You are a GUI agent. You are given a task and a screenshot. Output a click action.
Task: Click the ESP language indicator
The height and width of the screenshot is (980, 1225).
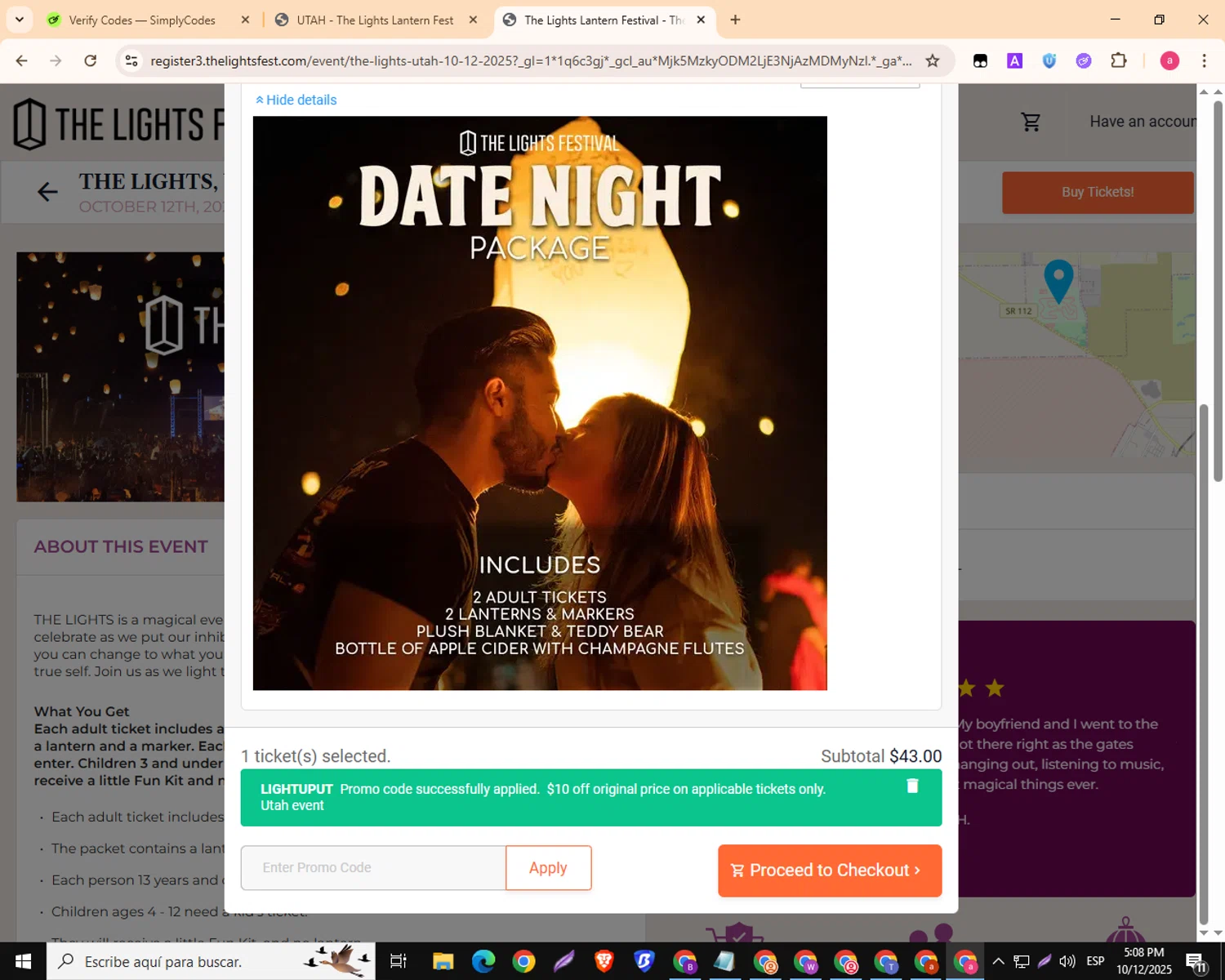[x=1095, y=961]
